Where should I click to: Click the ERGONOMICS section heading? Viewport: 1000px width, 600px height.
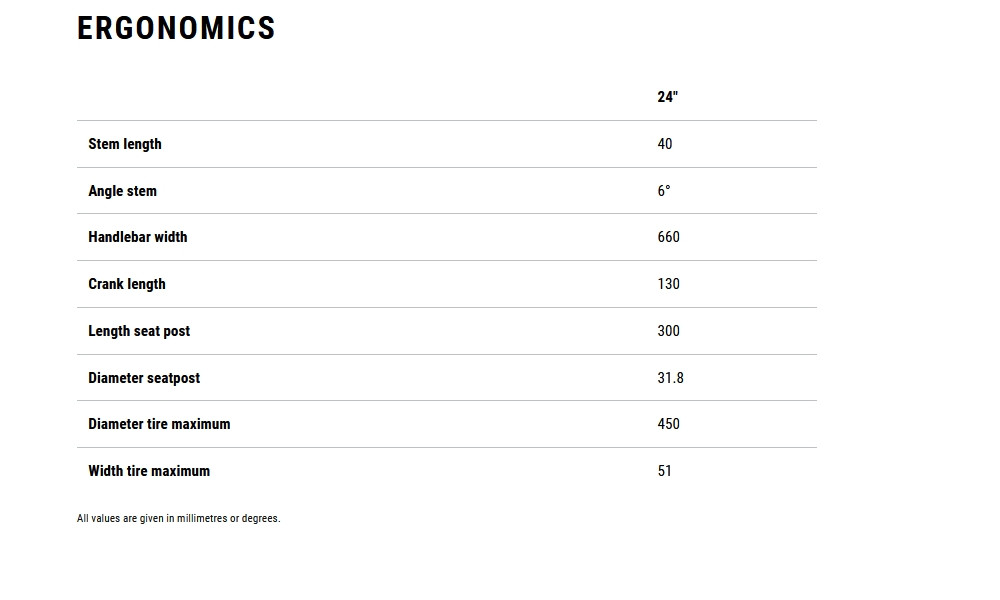[176, 28]
